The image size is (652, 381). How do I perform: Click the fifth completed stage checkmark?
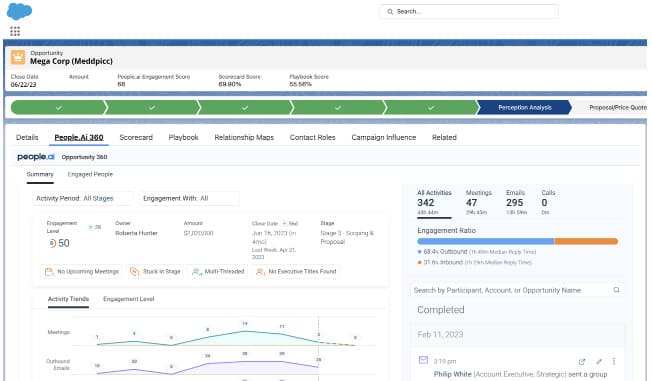tap(431, 108)
